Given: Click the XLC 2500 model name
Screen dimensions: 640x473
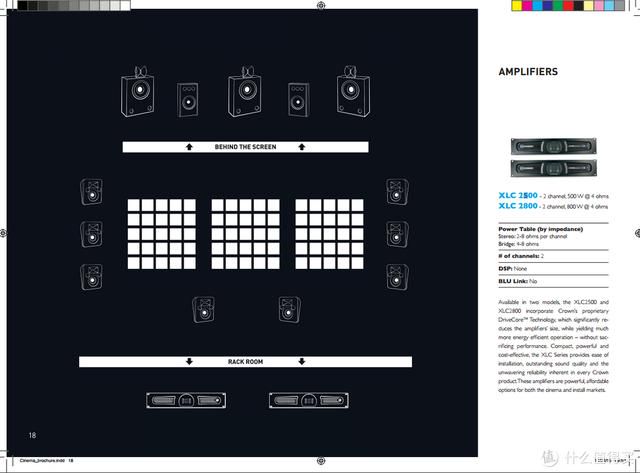Looking at the screenshot, I should point(518,195).
